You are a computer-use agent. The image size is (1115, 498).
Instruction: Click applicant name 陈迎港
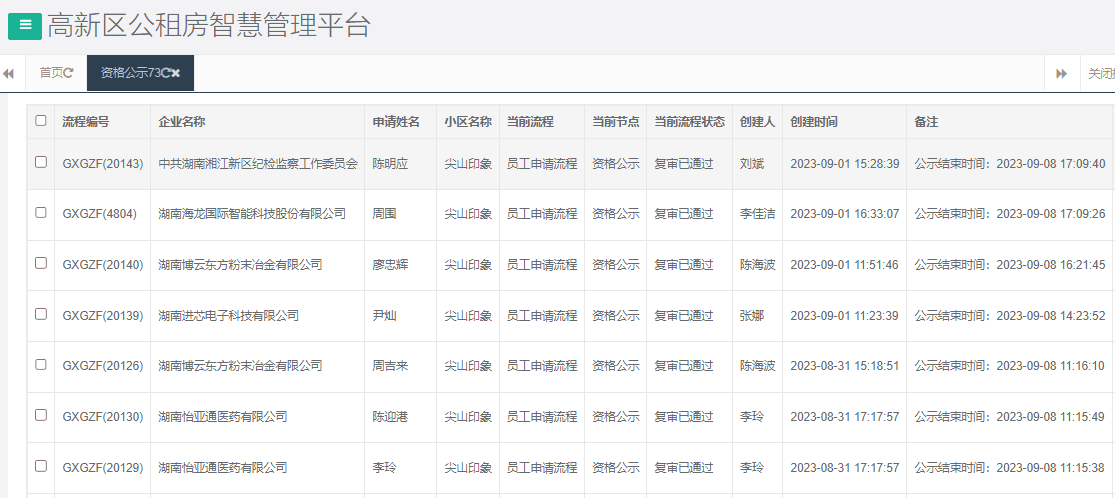pyautogui.click(x=390, y=416)
